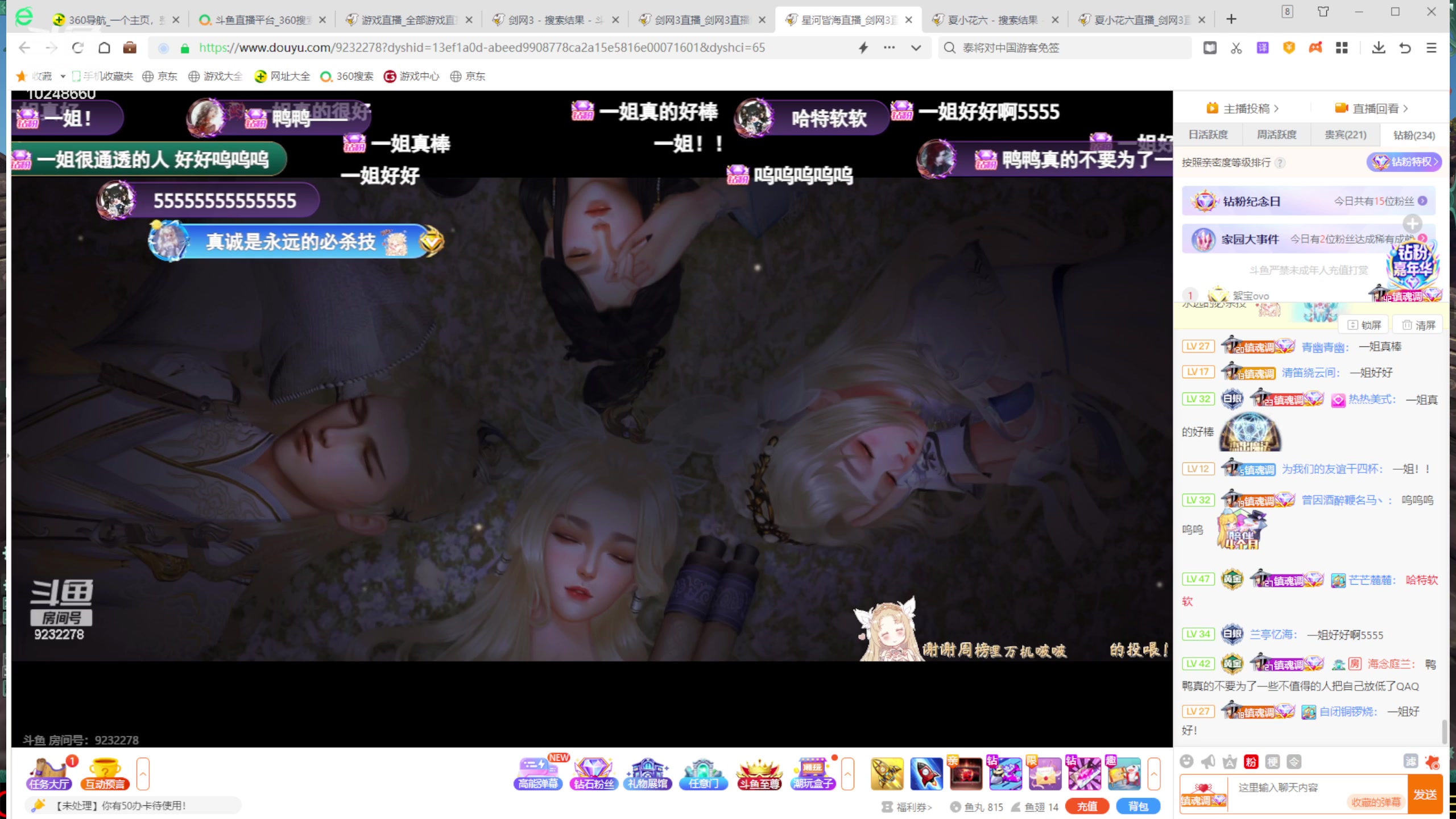Send the golden airplane gift
This screenshot has width=1456, height=819.
tap(887, 774)
